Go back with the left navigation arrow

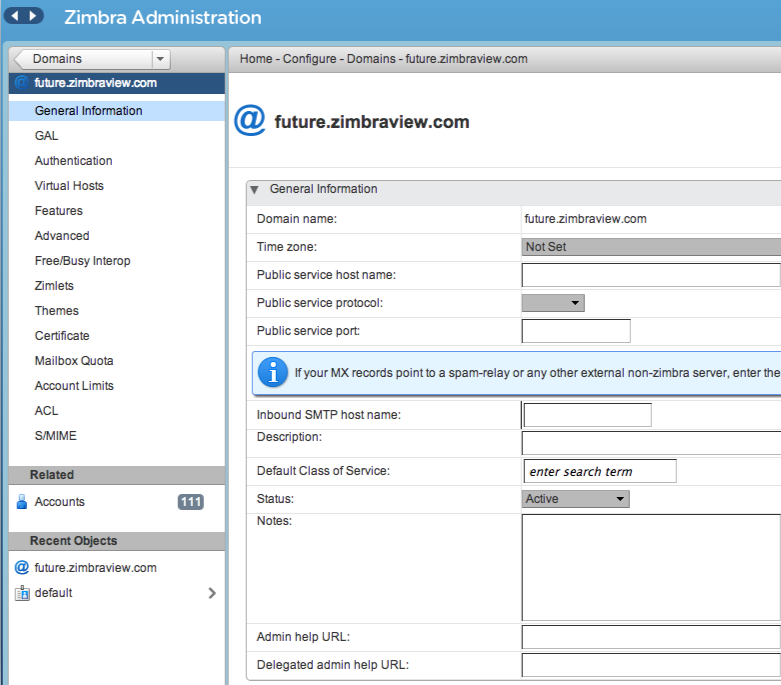tap(15, 16)
